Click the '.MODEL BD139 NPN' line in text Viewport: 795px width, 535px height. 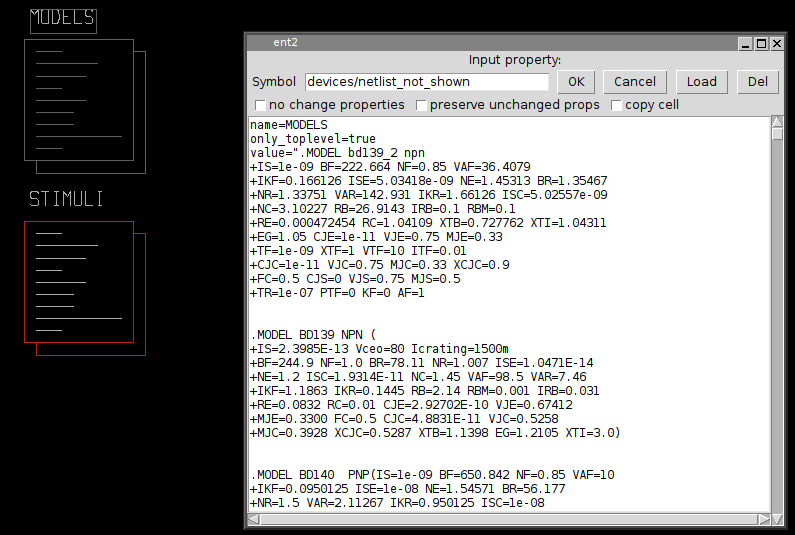tap(312, 334)
